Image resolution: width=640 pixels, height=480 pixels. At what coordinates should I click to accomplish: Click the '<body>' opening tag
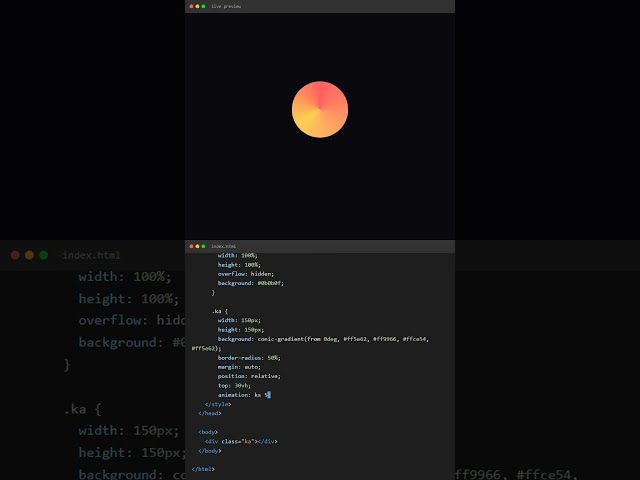coord(208,432)
